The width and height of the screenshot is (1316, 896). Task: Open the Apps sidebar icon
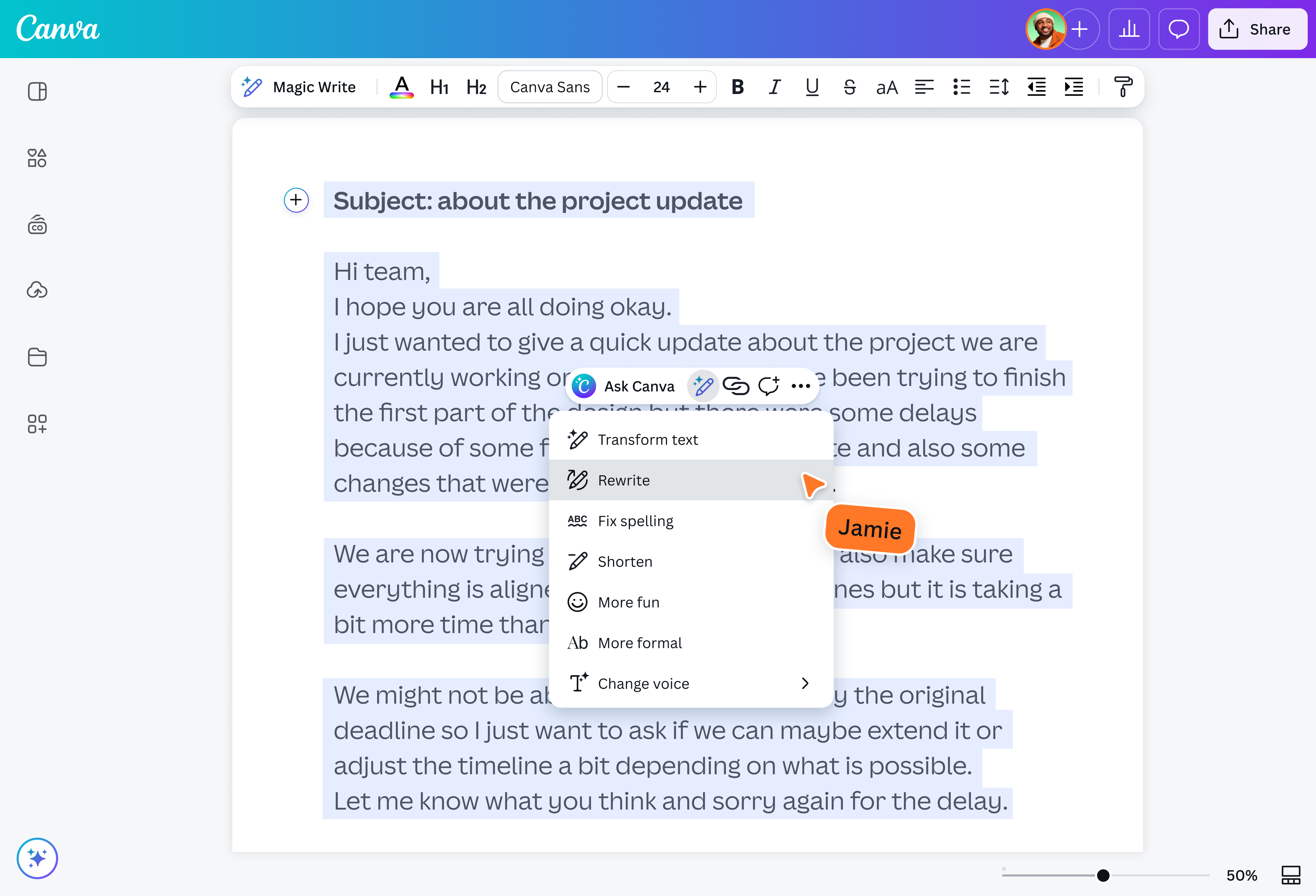click(x=37, y=424)
